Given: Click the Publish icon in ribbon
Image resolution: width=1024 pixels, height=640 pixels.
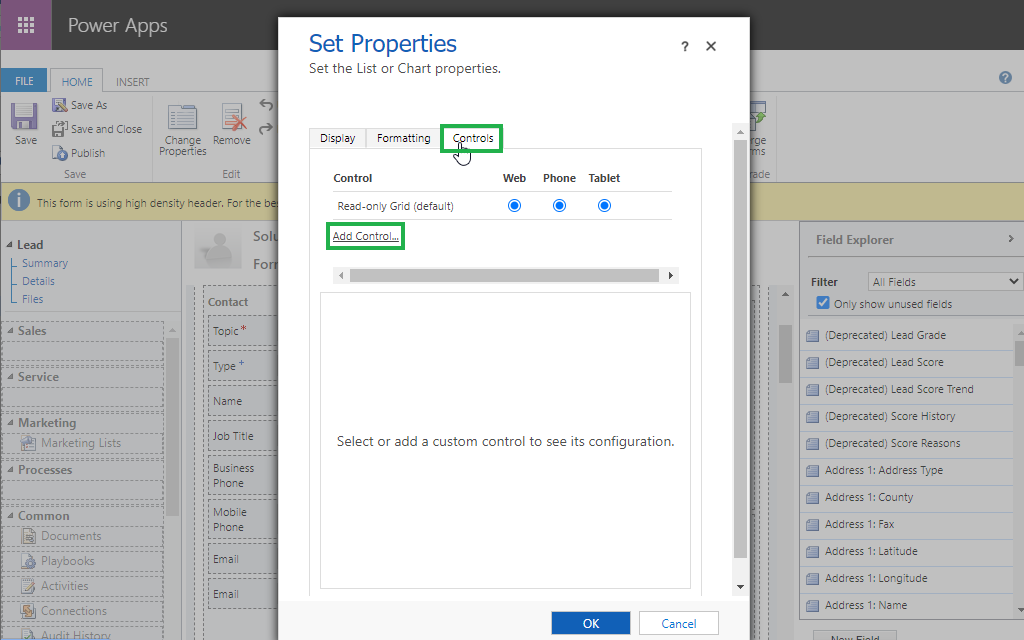Looking at the screenshot, I should (x=58, y=153).
